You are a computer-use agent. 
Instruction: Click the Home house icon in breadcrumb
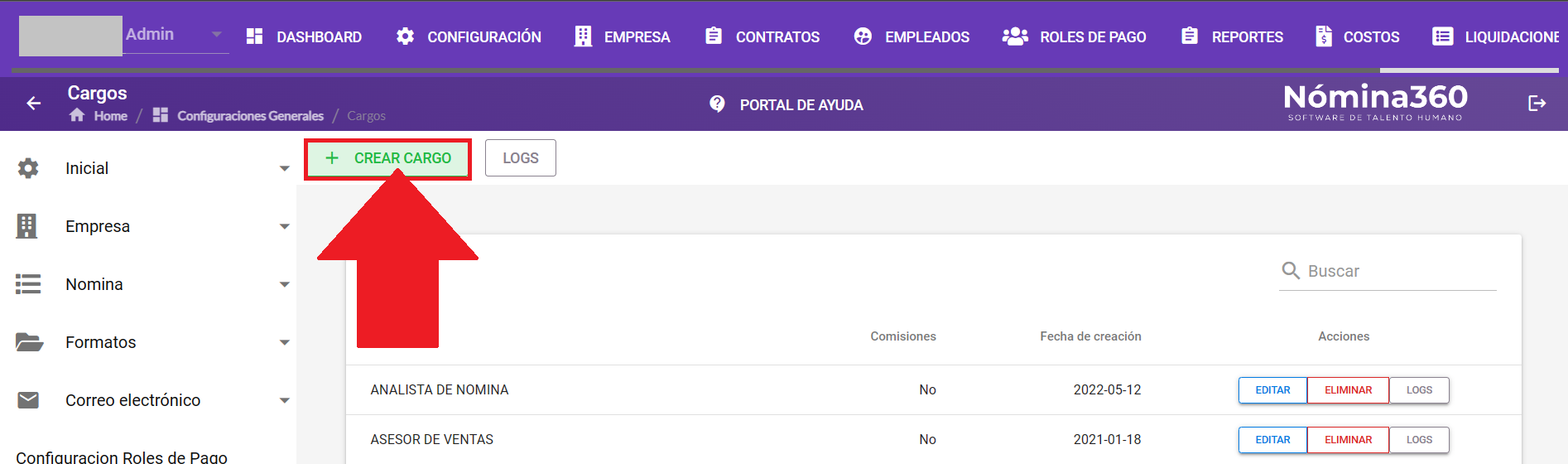pyautogui.click(x=77, y=115)
